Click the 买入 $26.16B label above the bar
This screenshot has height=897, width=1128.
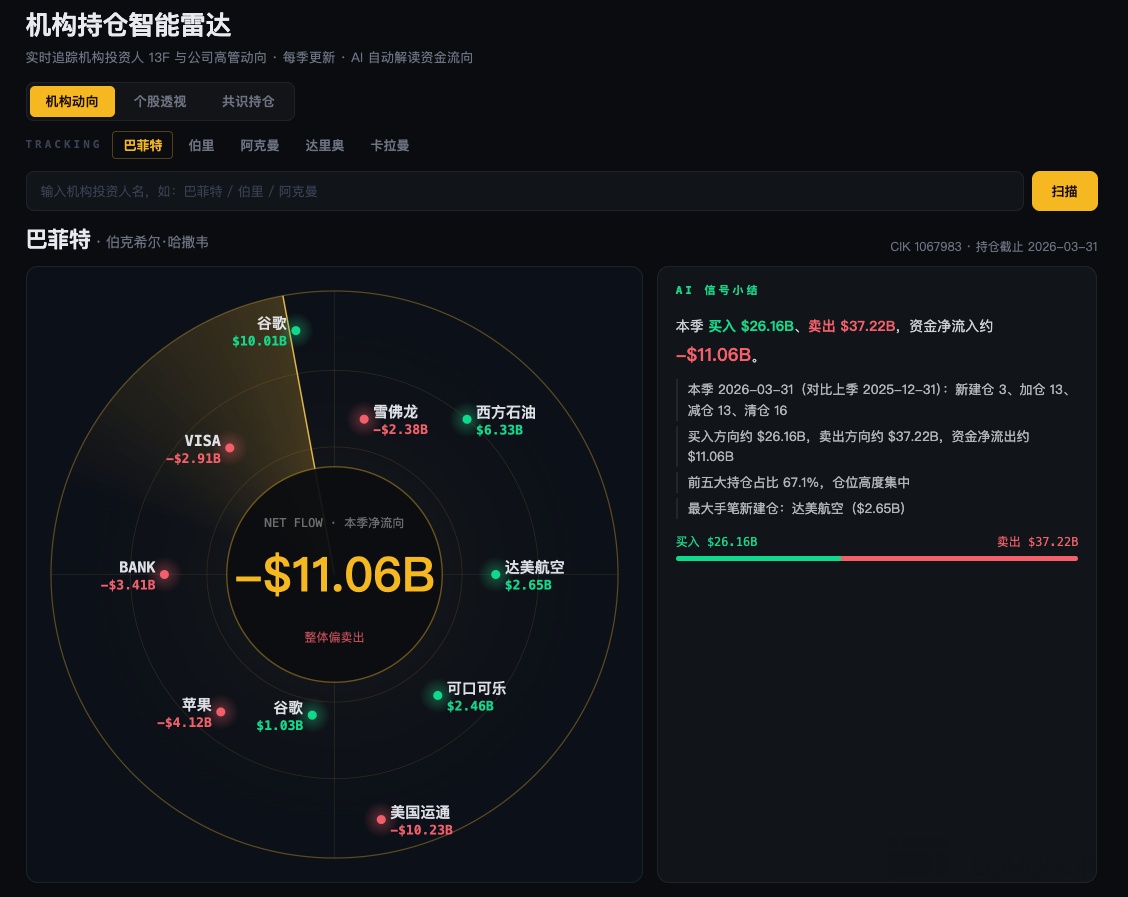click(x=717, y=542)
